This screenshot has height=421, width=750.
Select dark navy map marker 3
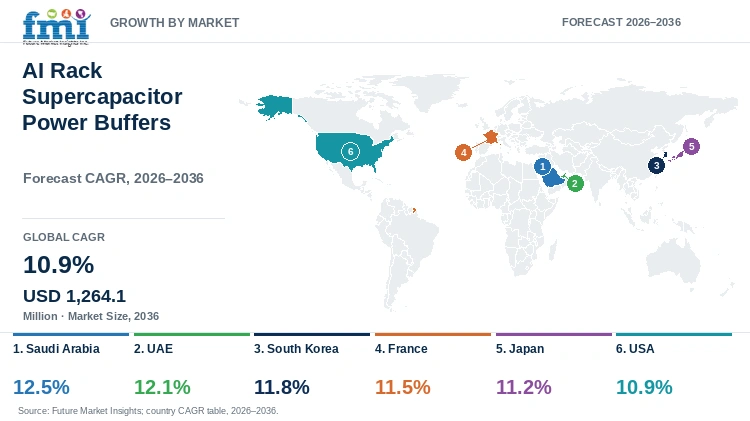(x=656, y=166)
